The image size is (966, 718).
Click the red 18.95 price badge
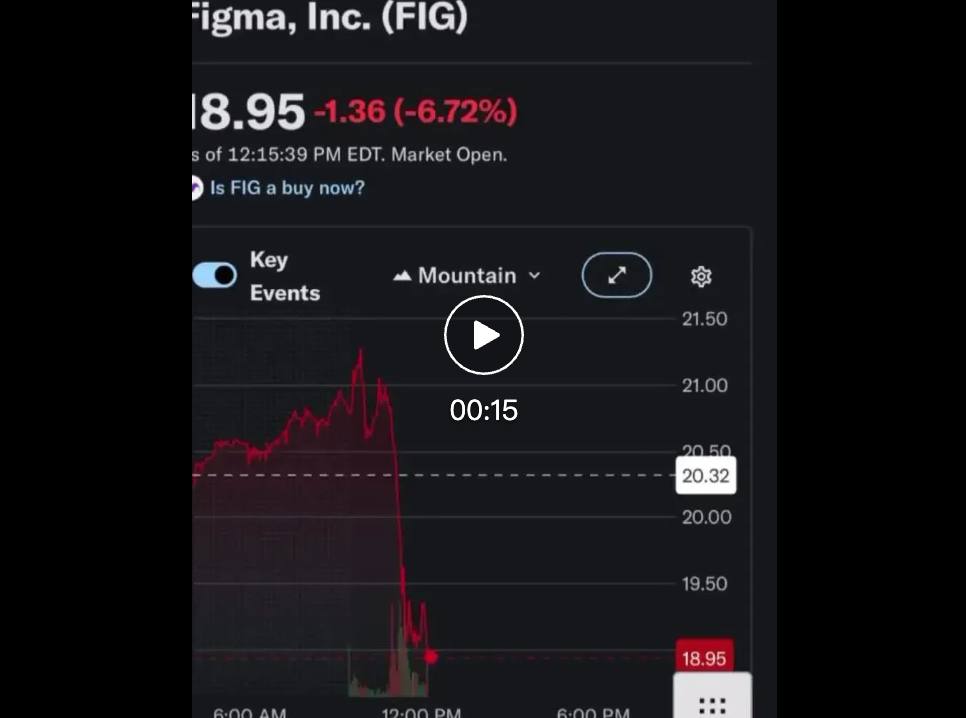pos(705,658)
